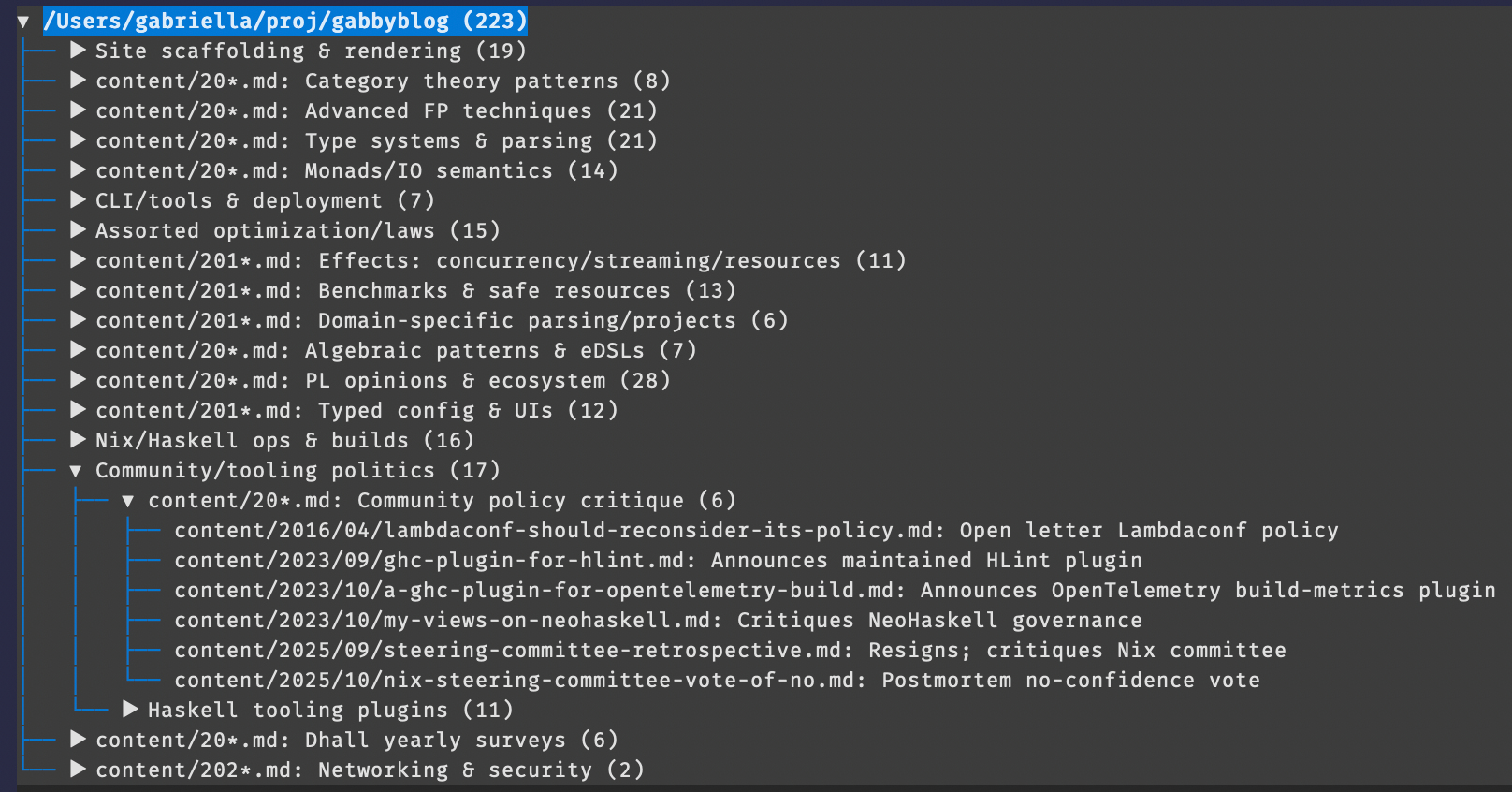Expand Advanced FP techniques arrow
The image size is (1512, 792).
coord(79,110)
